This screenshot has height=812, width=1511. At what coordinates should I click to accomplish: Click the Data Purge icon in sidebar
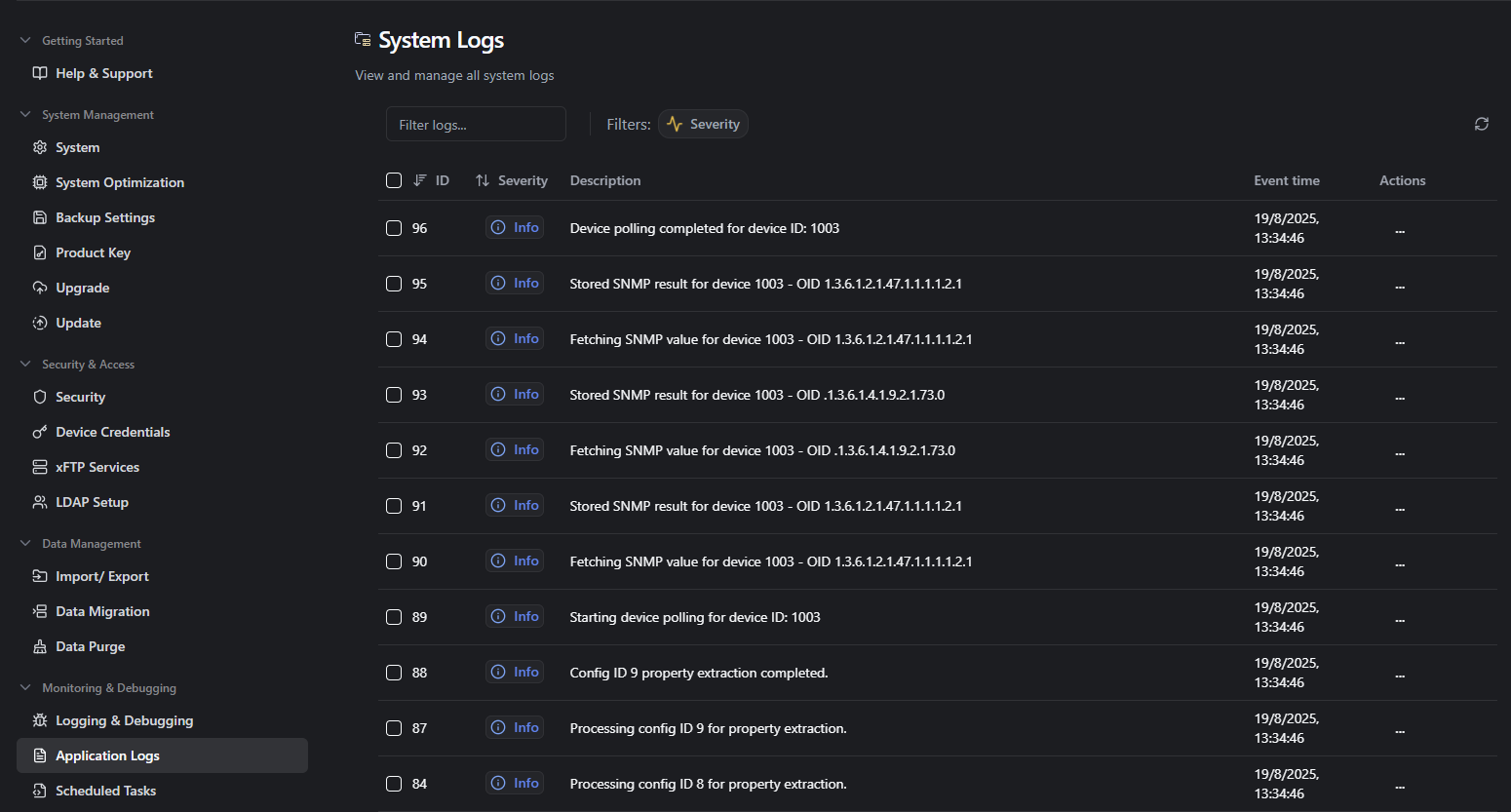[x=40, y=646]
